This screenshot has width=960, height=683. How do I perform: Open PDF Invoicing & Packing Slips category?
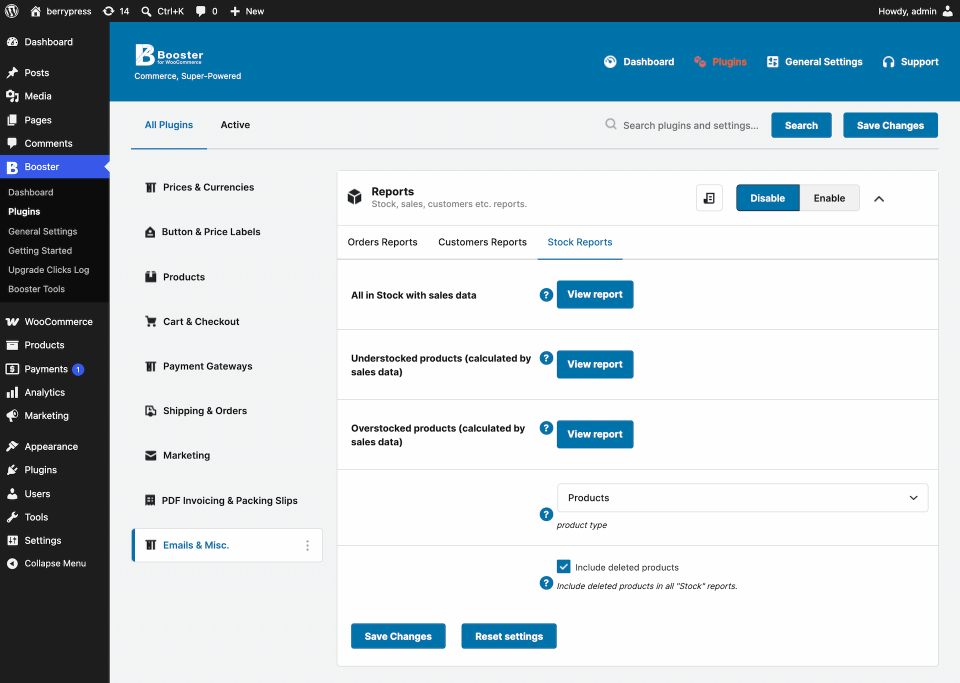coord(227,501)
